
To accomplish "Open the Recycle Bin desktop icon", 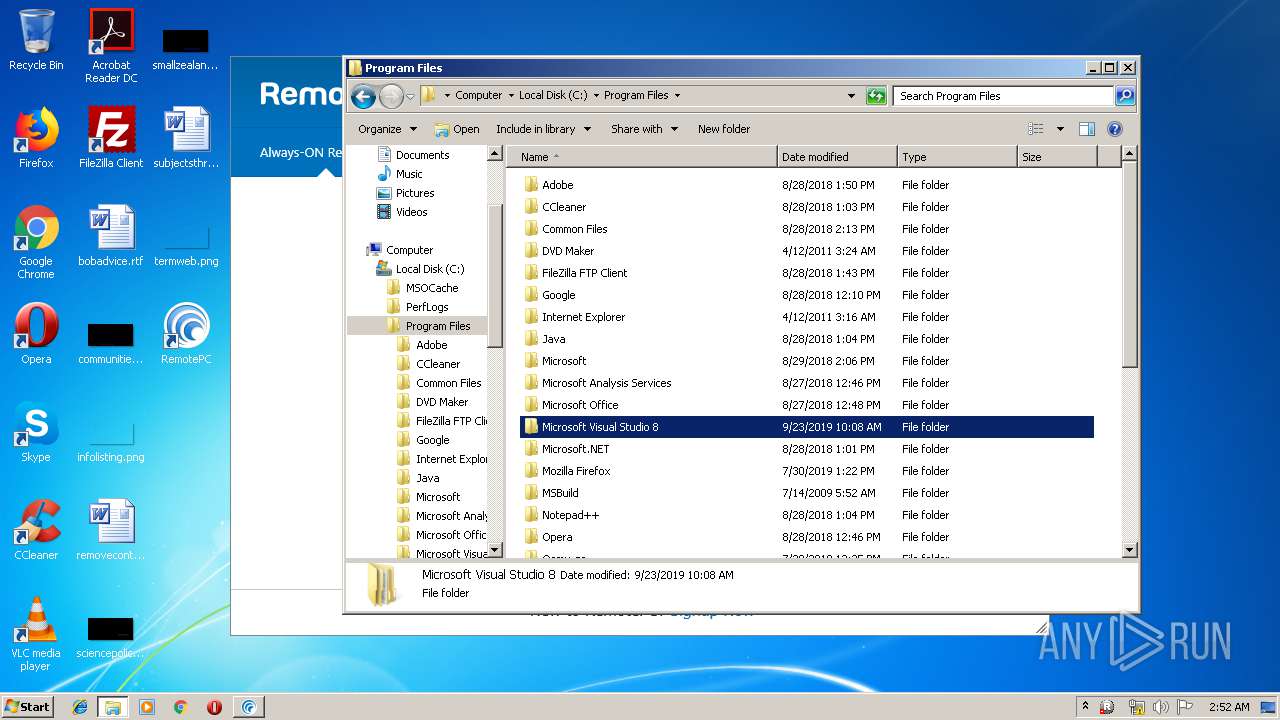I will point(36,40).
